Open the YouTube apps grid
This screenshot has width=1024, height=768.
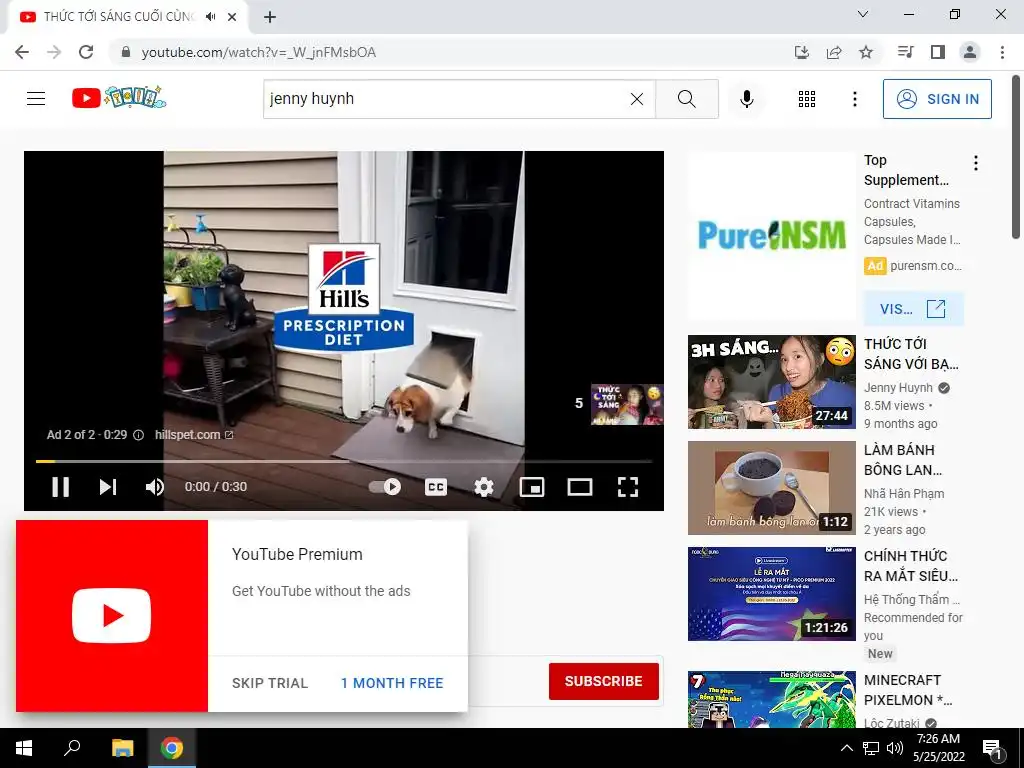pos(807,99)
